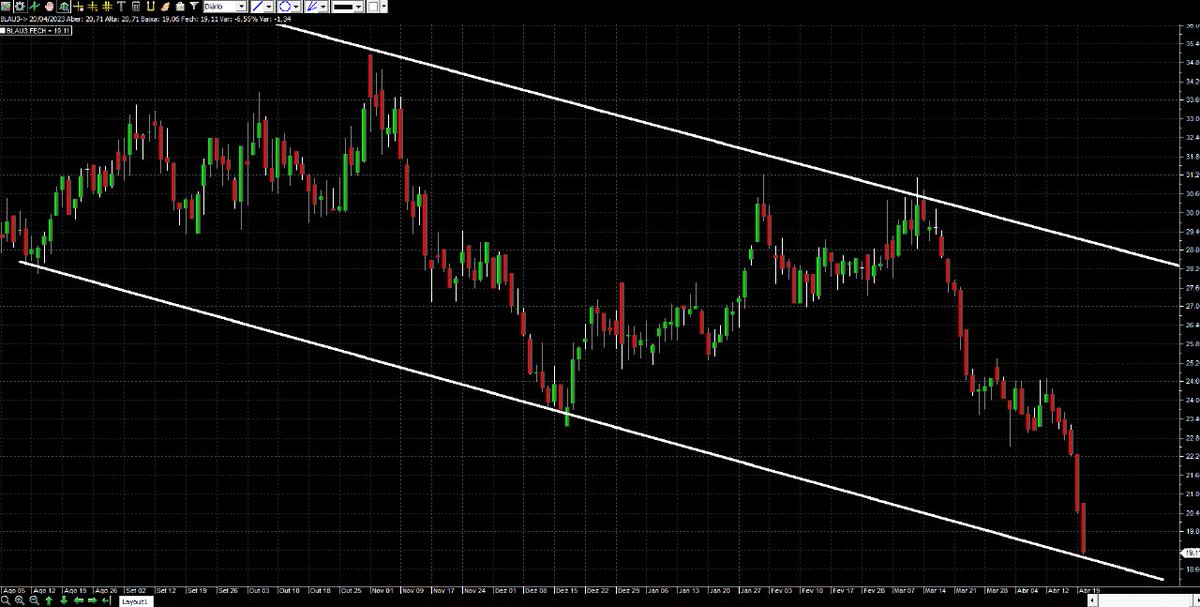This screenshot has width=1200, height=607.
Task: Toggle the yellow magnet U icon
Action: coord(151,6)
